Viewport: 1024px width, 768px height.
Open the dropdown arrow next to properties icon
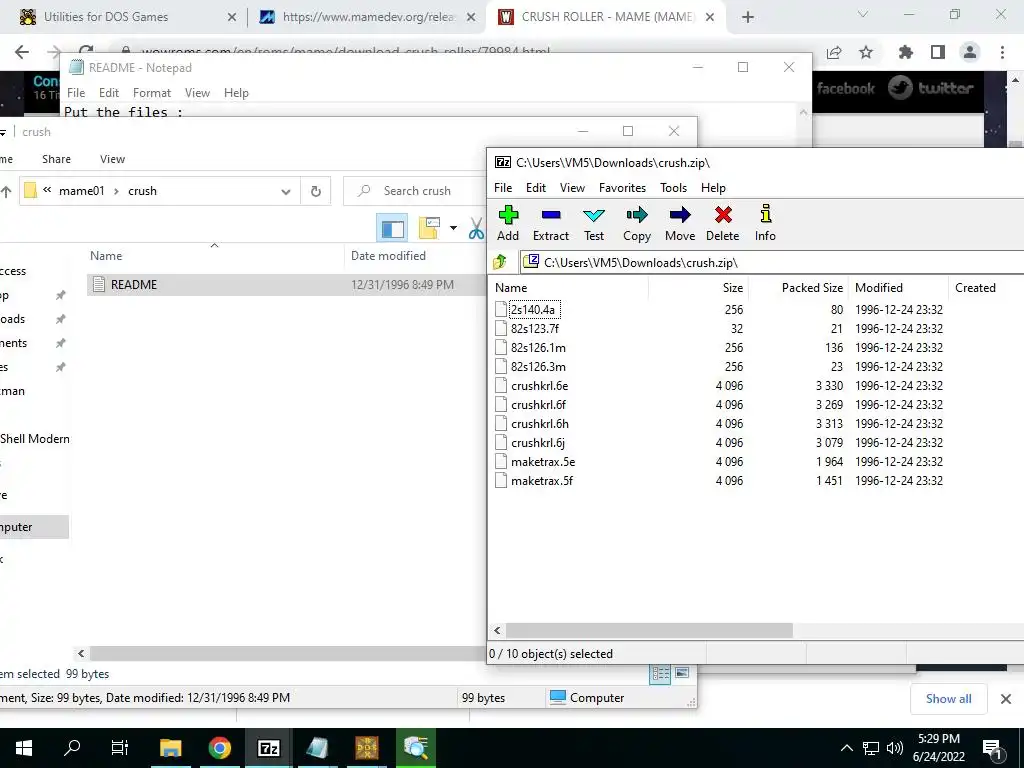(x=453, y=228)
